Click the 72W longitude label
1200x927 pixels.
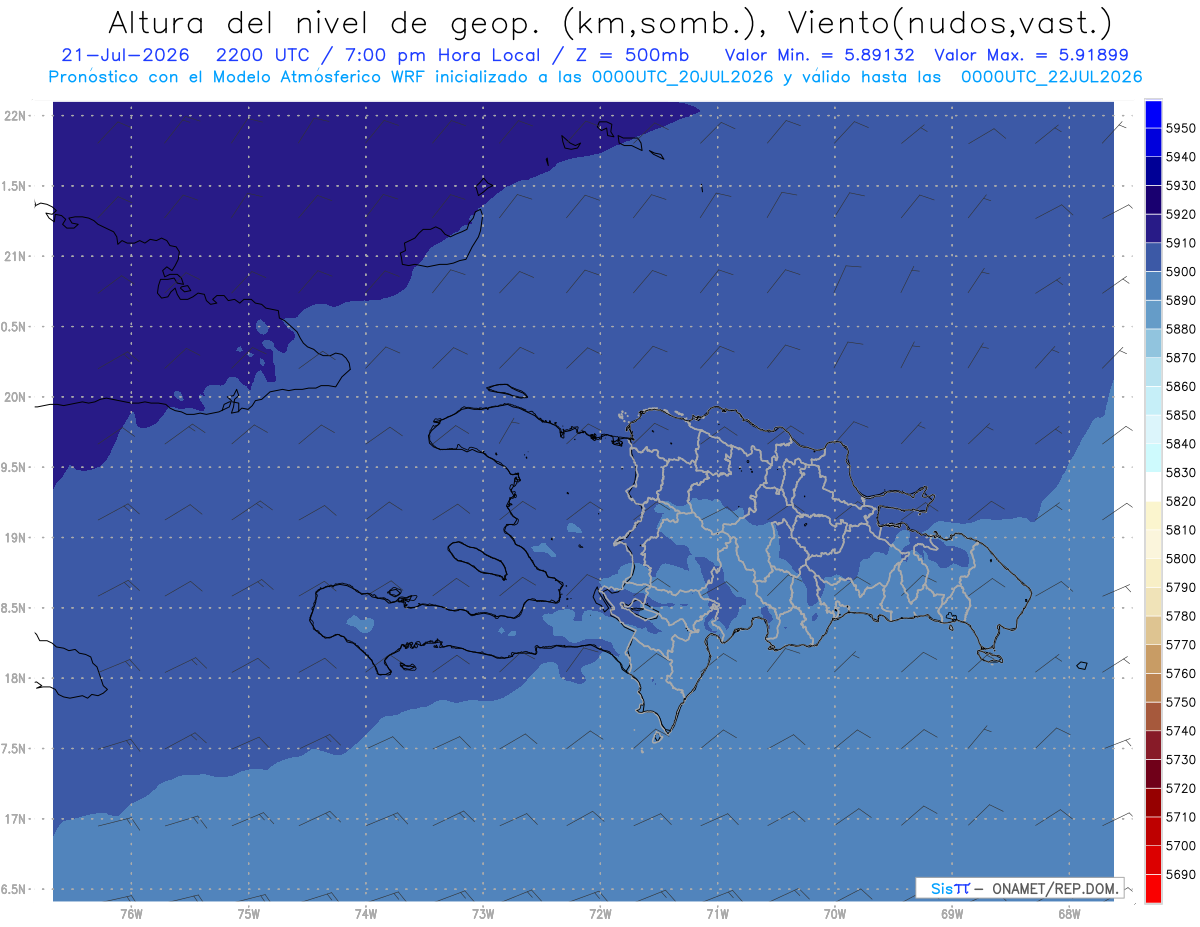point(600,913)
